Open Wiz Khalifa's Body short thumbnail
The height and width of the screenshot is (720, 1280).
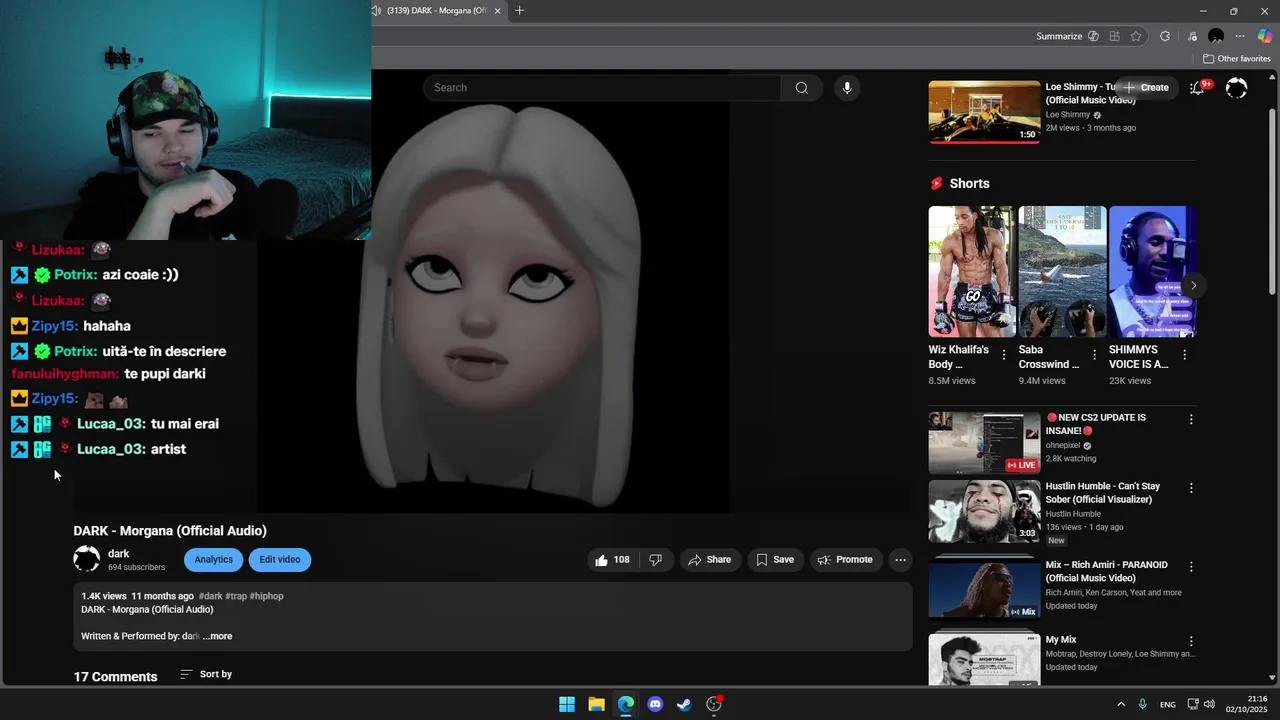click(x=971, y=271)
